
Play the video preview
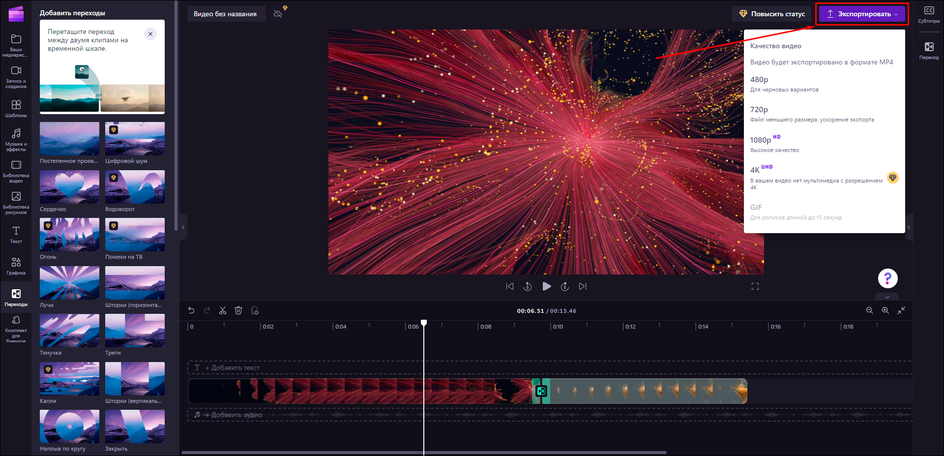coord(547,287)
